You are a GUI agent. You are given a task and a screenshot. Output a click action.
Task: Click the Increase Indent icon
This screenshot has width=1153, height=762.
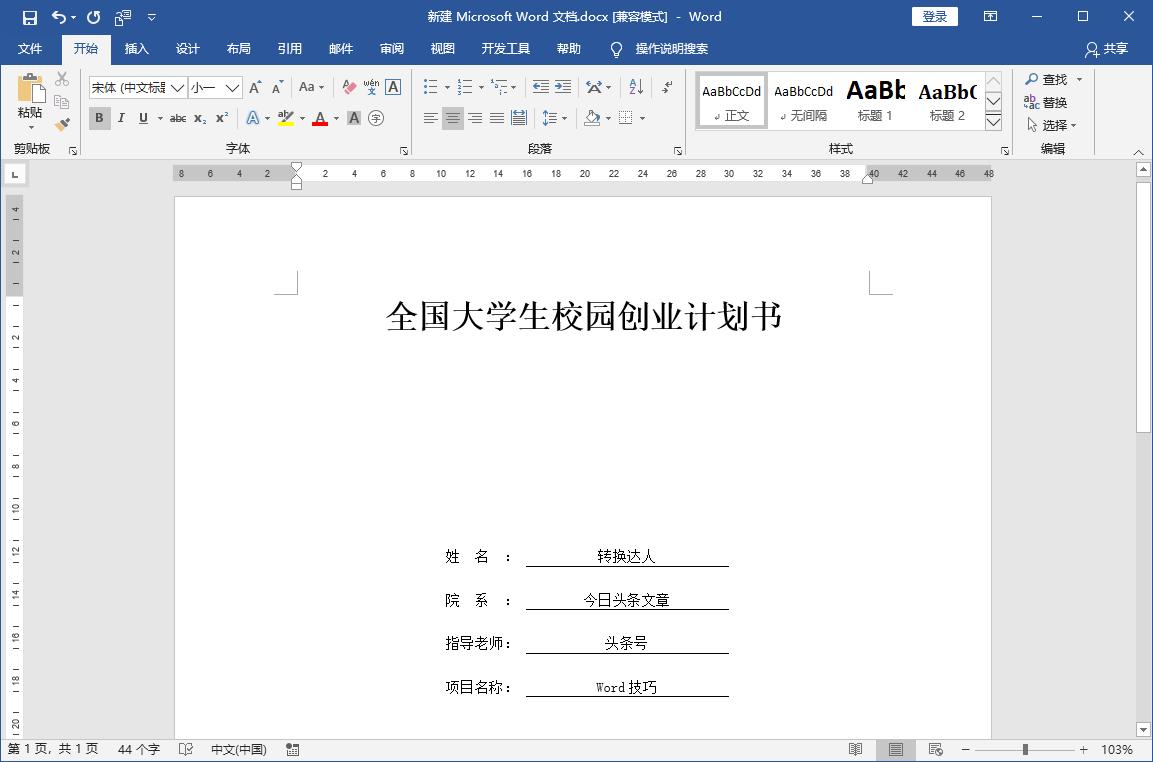point(563,87)
